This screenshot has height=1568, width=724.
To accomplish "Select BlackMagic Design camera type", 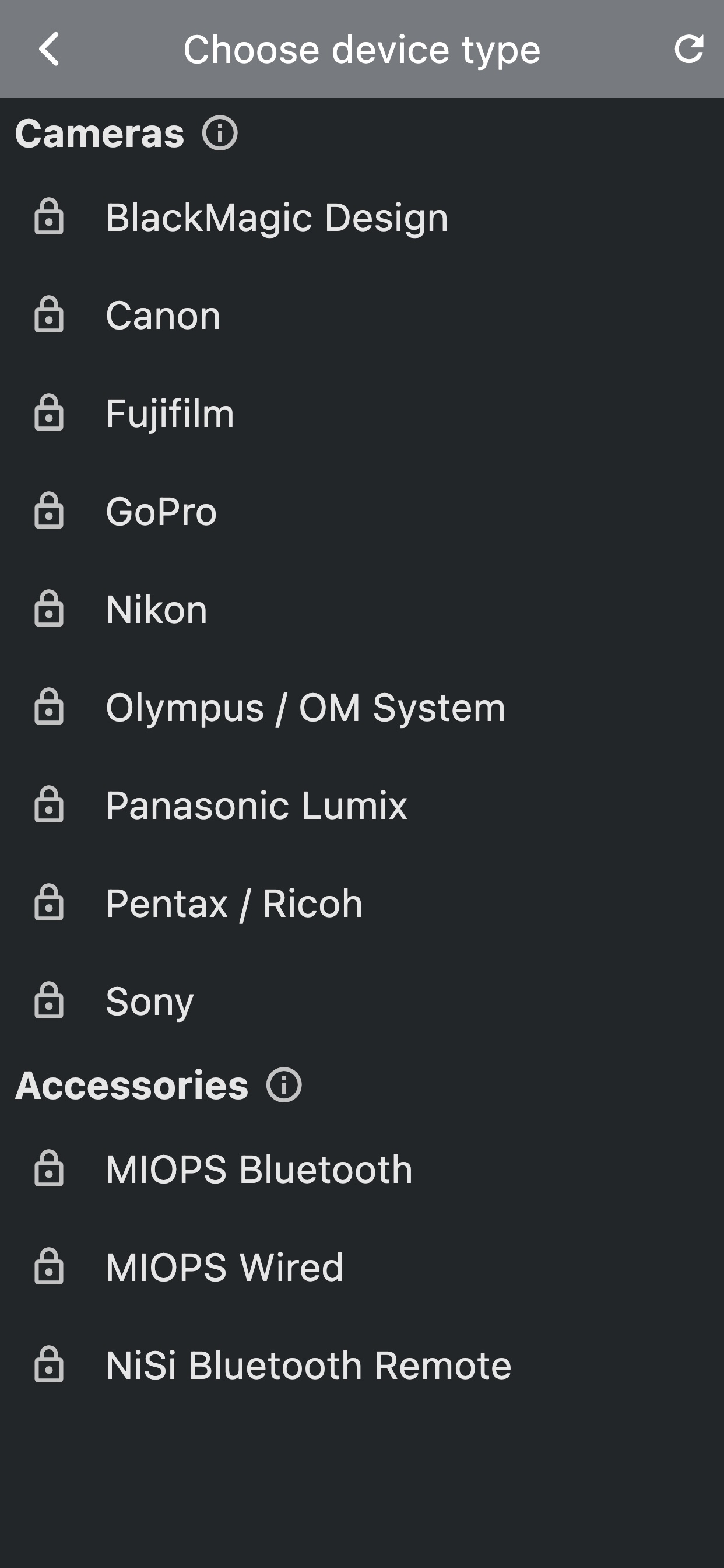I will [277, 218].
